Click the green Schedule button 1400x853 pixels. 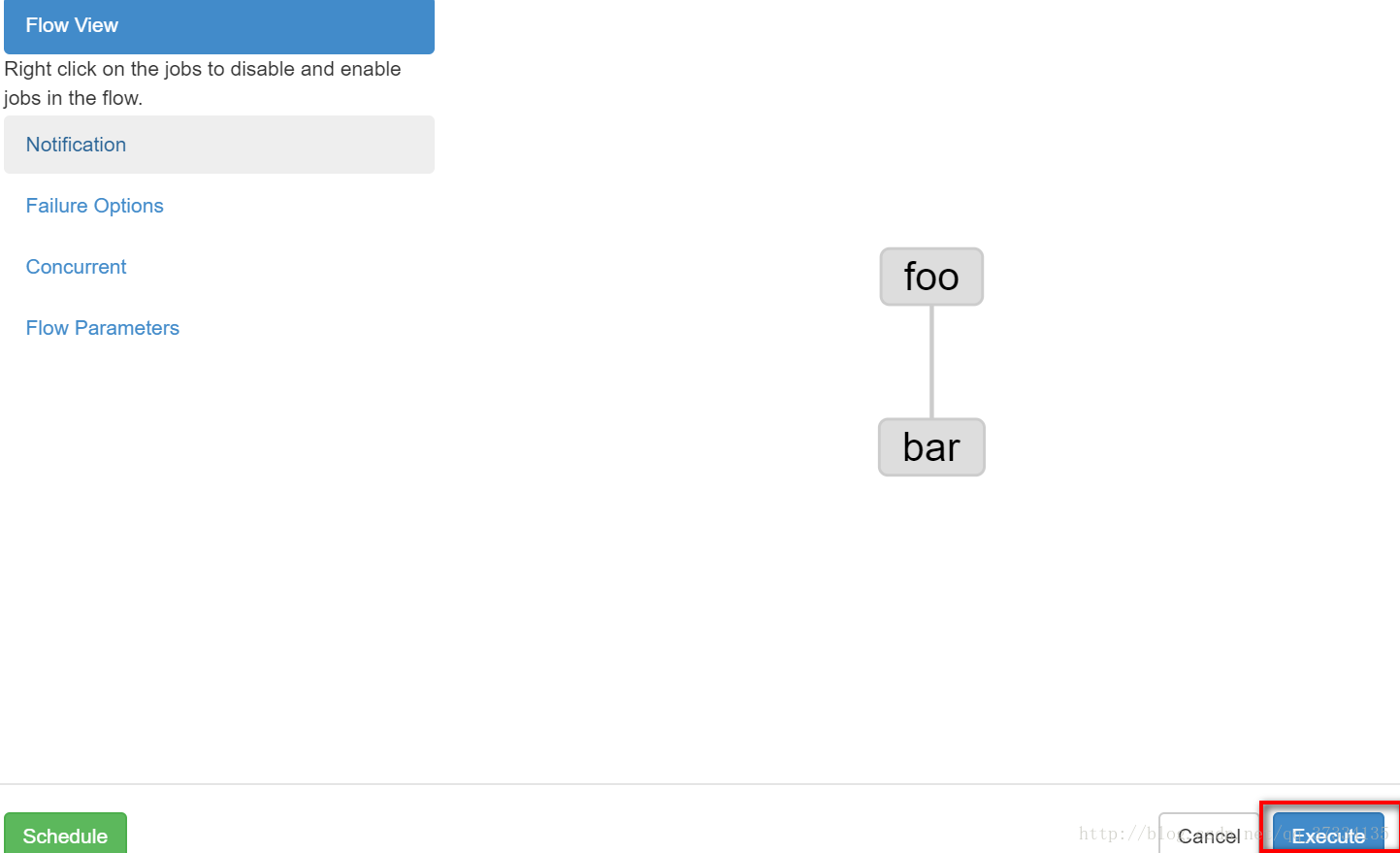(x=65, y=835)
